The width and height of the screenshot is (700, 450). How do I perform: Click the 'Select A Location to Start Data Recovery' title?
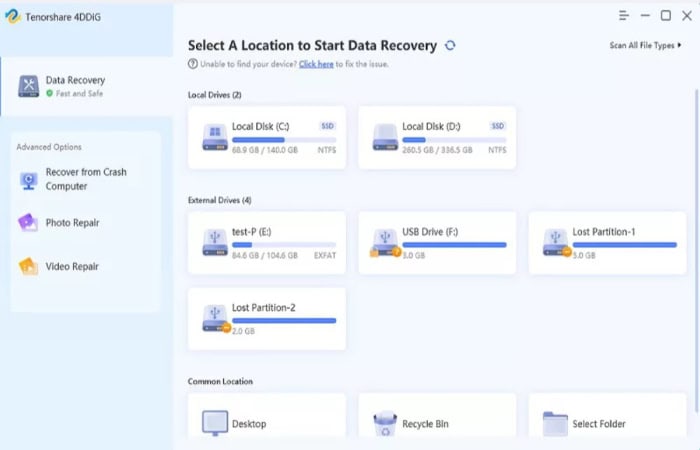[312, 46]
